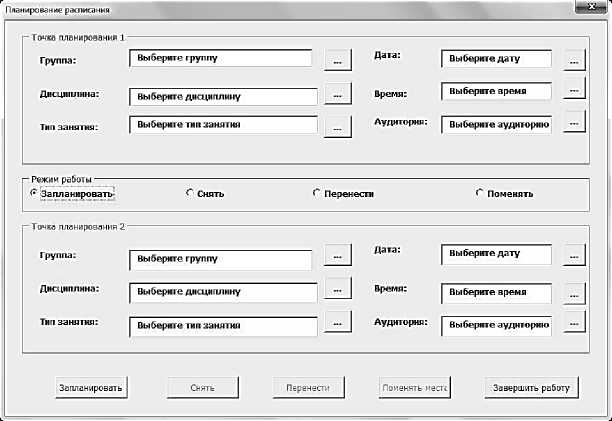Browse auditoriums in planning point 2
Viewport: 612px width, 421px height.
(573, 324)
